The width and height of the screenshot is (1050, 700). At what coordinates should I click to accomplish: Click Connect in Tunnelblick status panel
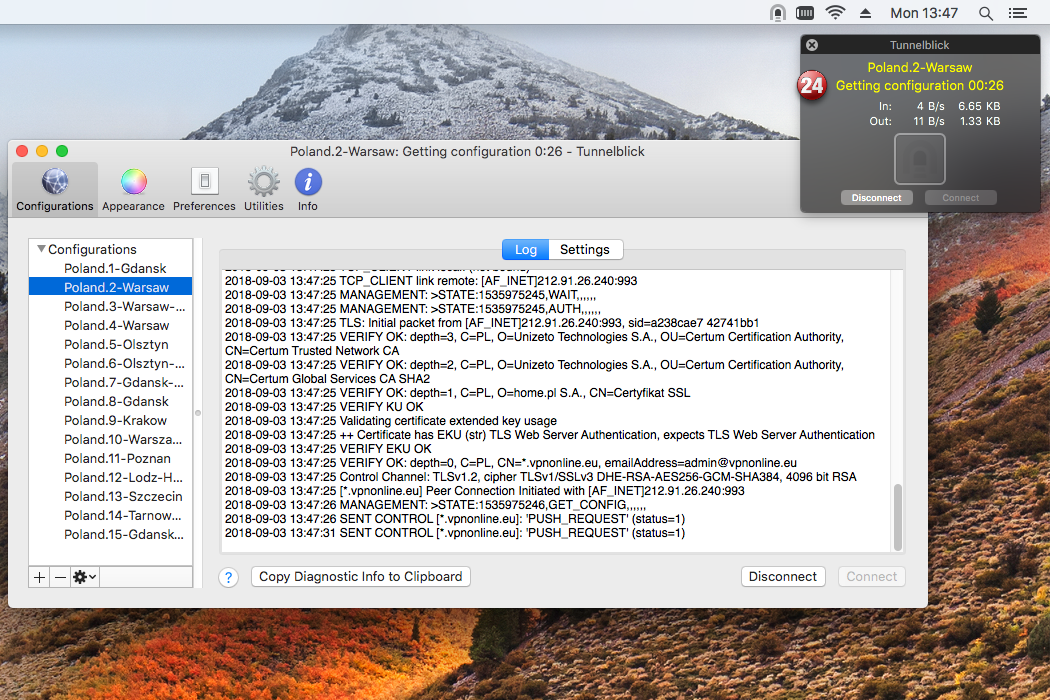(x=960, y=198)
